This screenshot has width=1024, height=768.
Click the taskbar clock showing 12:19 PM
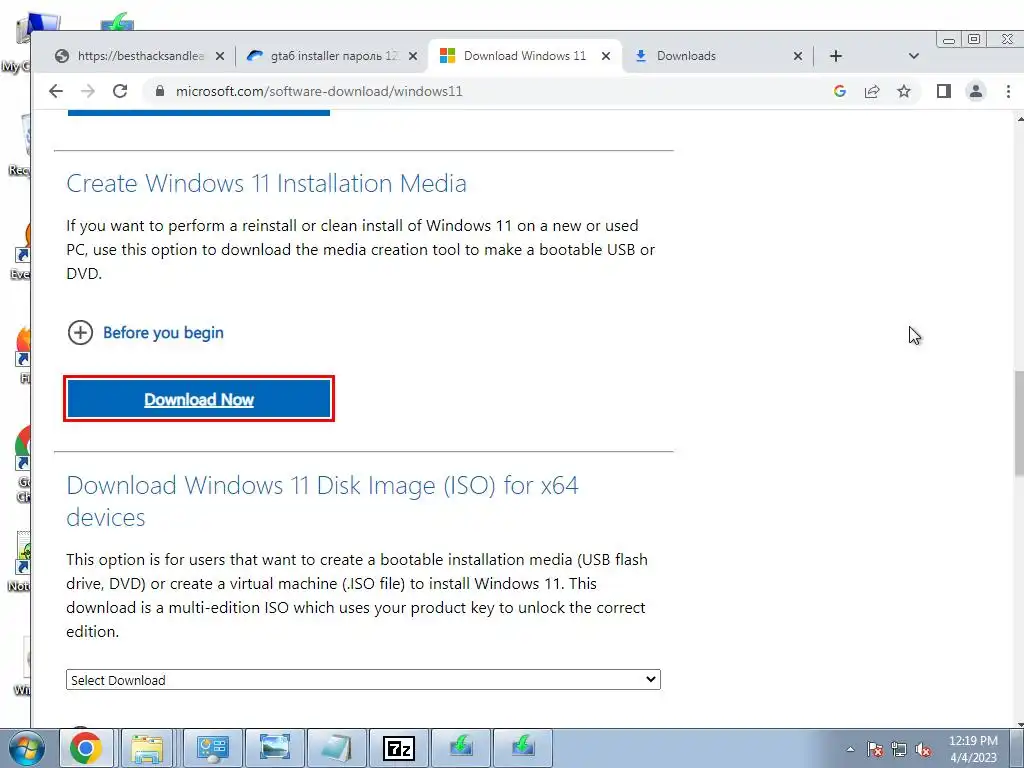tap(973, 749)
